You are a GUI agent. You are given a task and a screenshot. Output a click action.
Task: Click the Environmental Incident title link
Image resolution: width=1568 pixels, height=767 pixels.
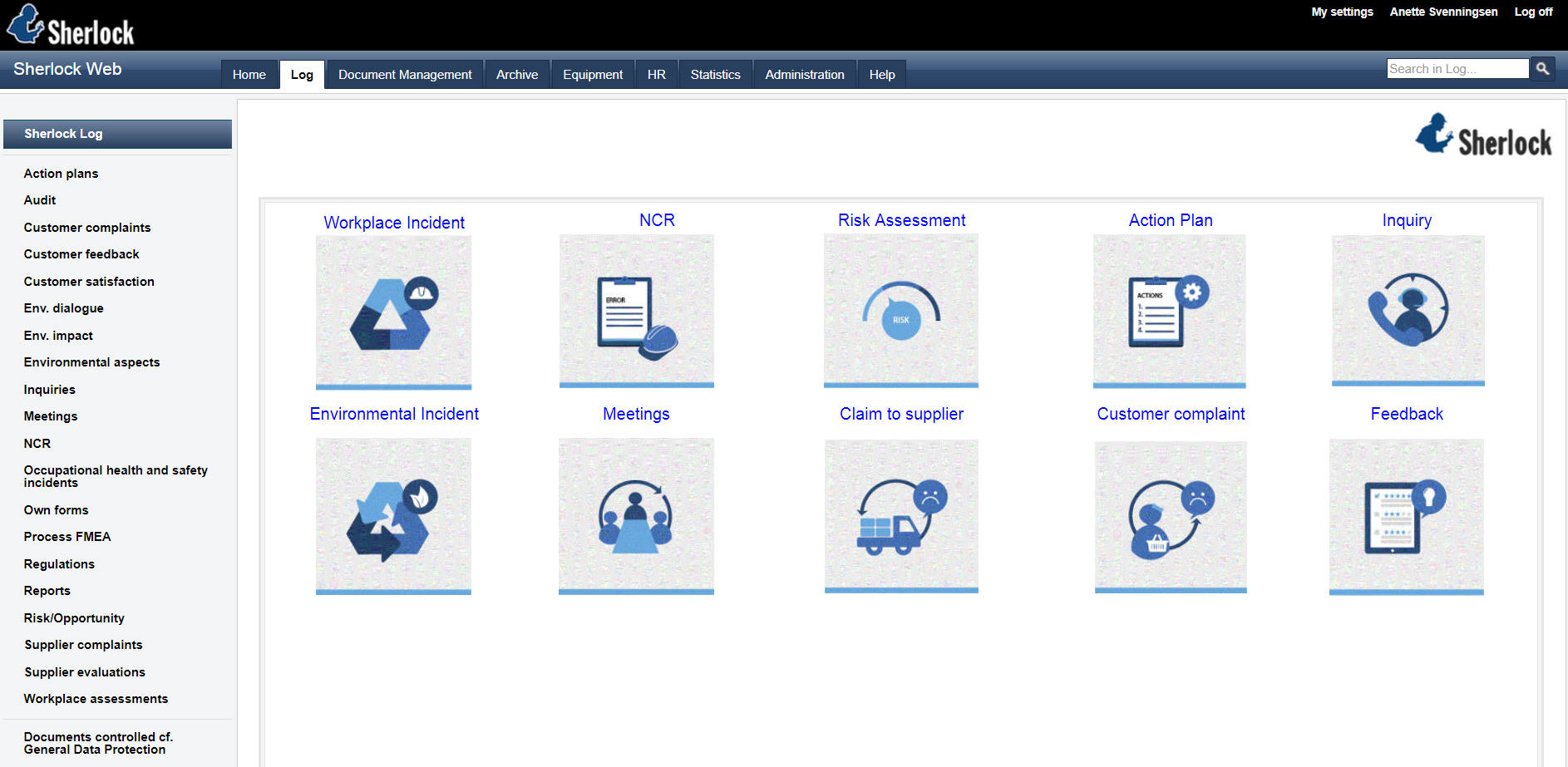[394, 414]
